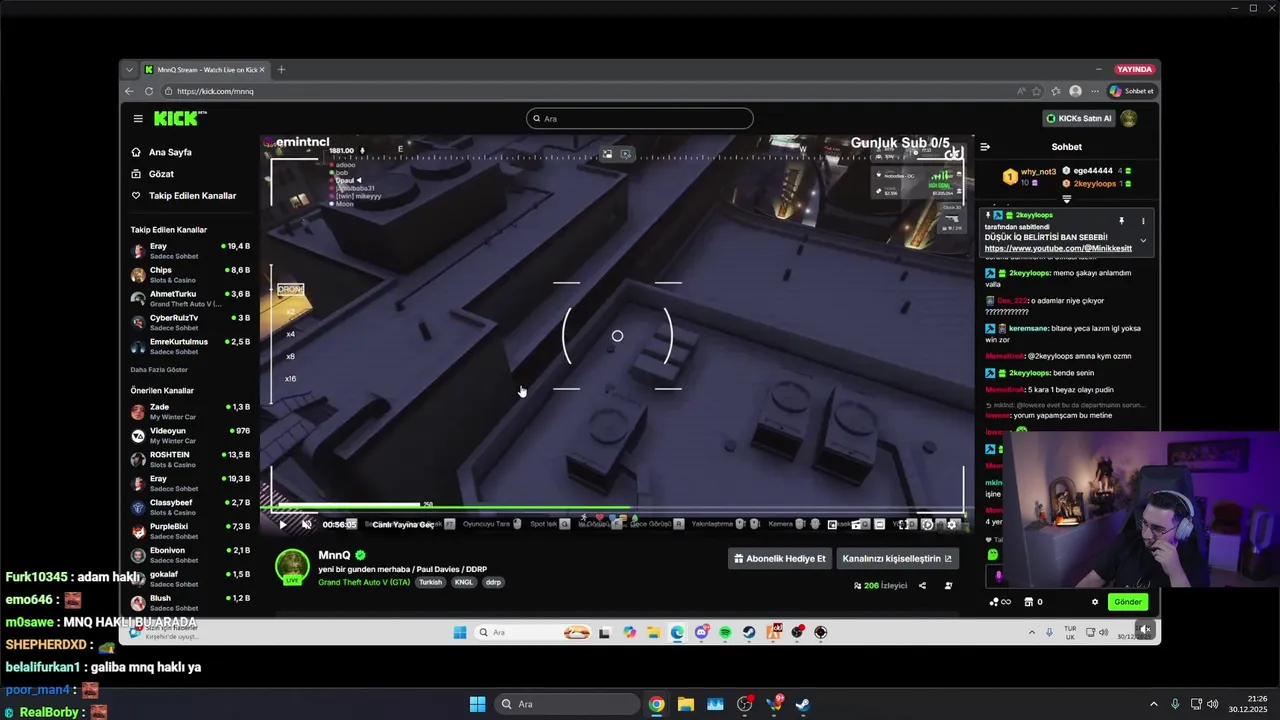Click the bottom taskbar Ara search box

click(x=566, y=704)
